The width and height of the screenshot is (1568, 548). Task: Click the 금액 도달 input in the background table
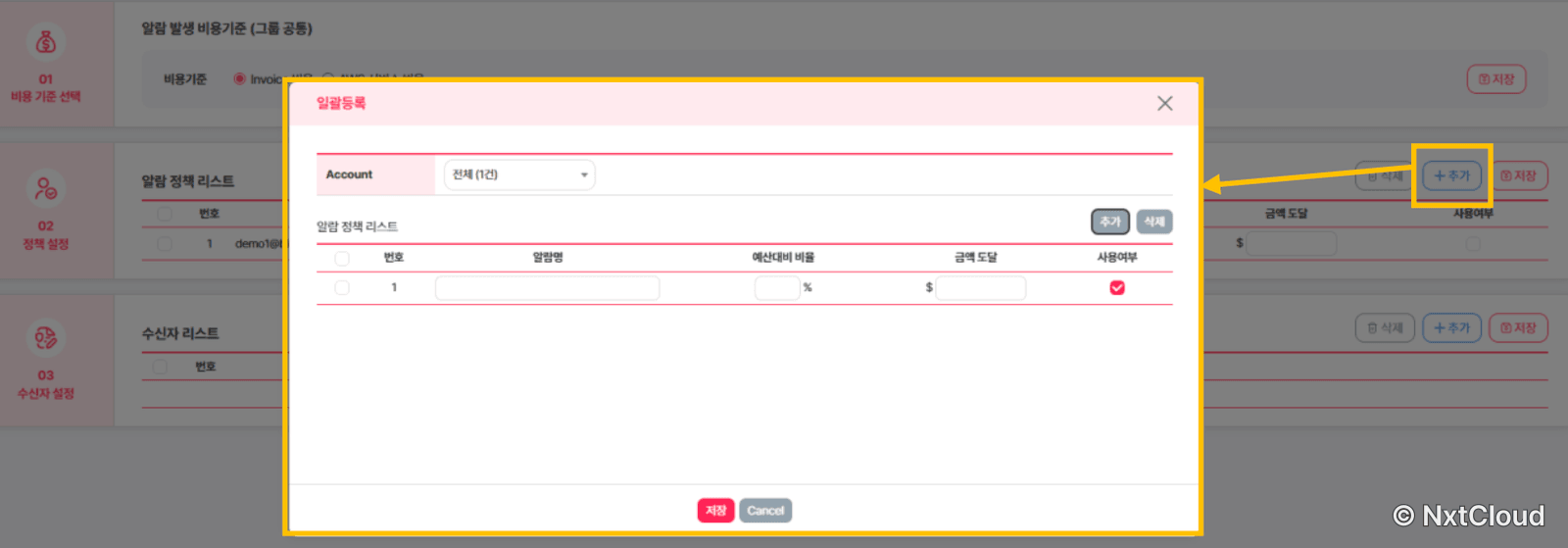pos(1292,243)
